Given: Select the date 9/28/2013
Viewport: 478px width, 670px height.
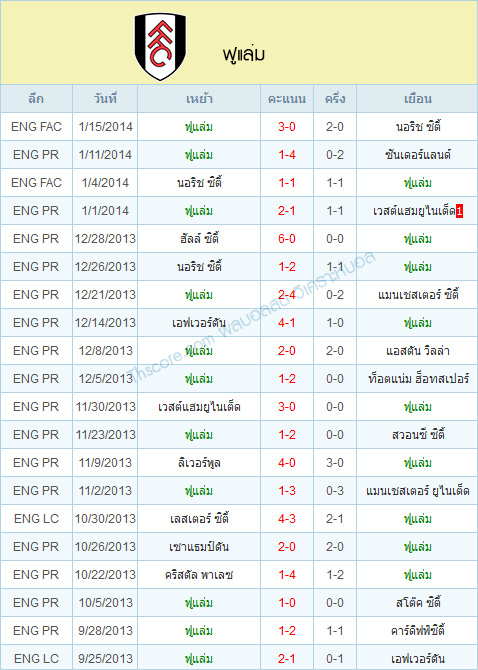Looking at the screenshot, I should (x=105, y=631).
